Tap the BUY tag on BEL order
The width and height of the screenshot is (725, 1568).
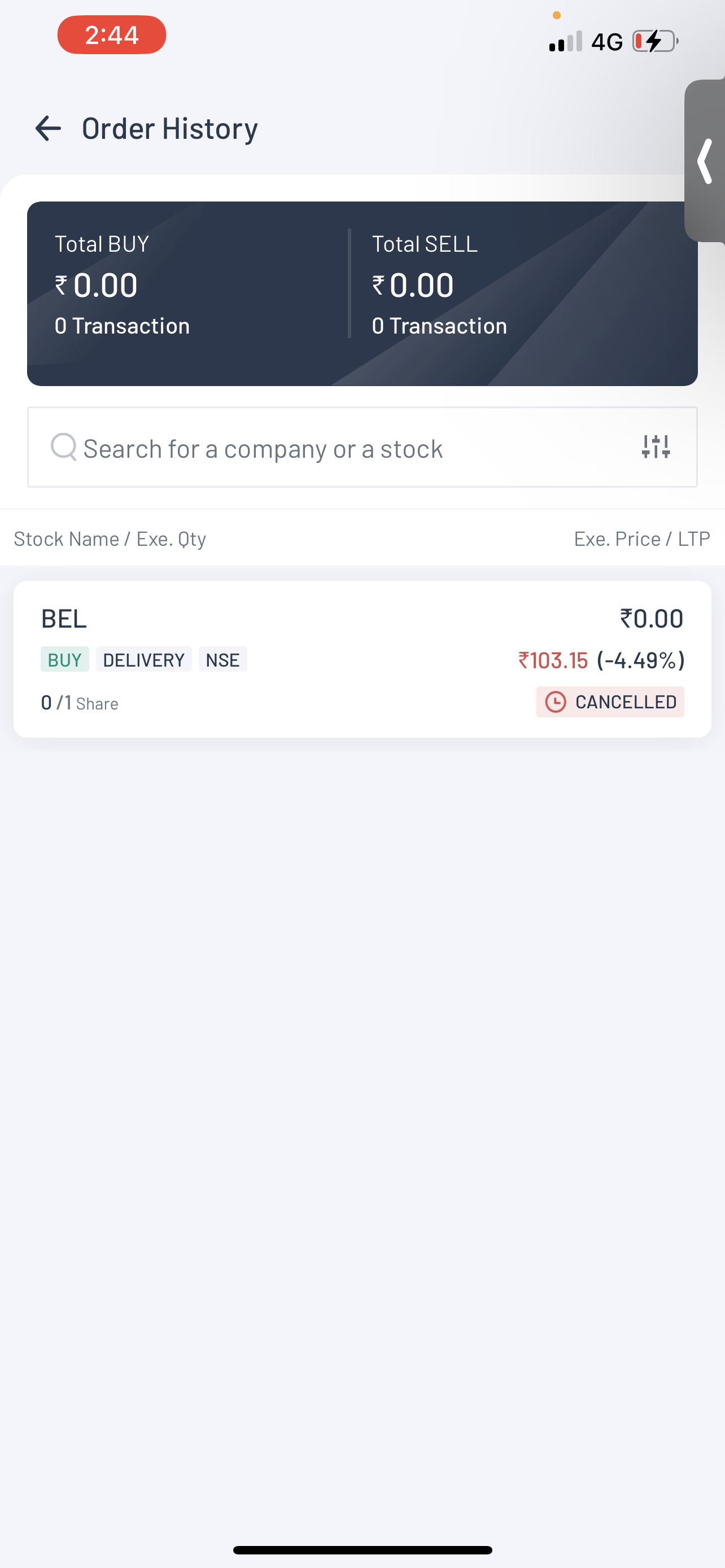(64, 660)
